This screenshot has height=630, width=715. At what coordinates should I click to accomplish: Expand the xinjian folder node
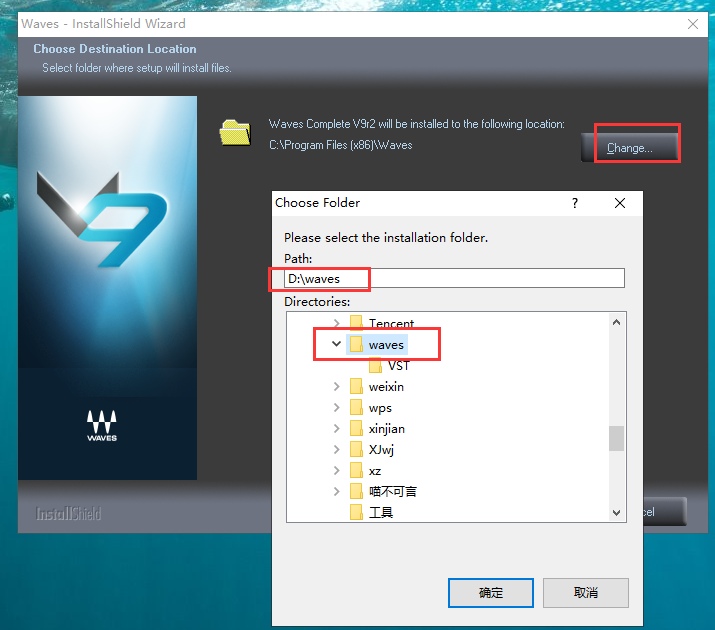(336, 429)
